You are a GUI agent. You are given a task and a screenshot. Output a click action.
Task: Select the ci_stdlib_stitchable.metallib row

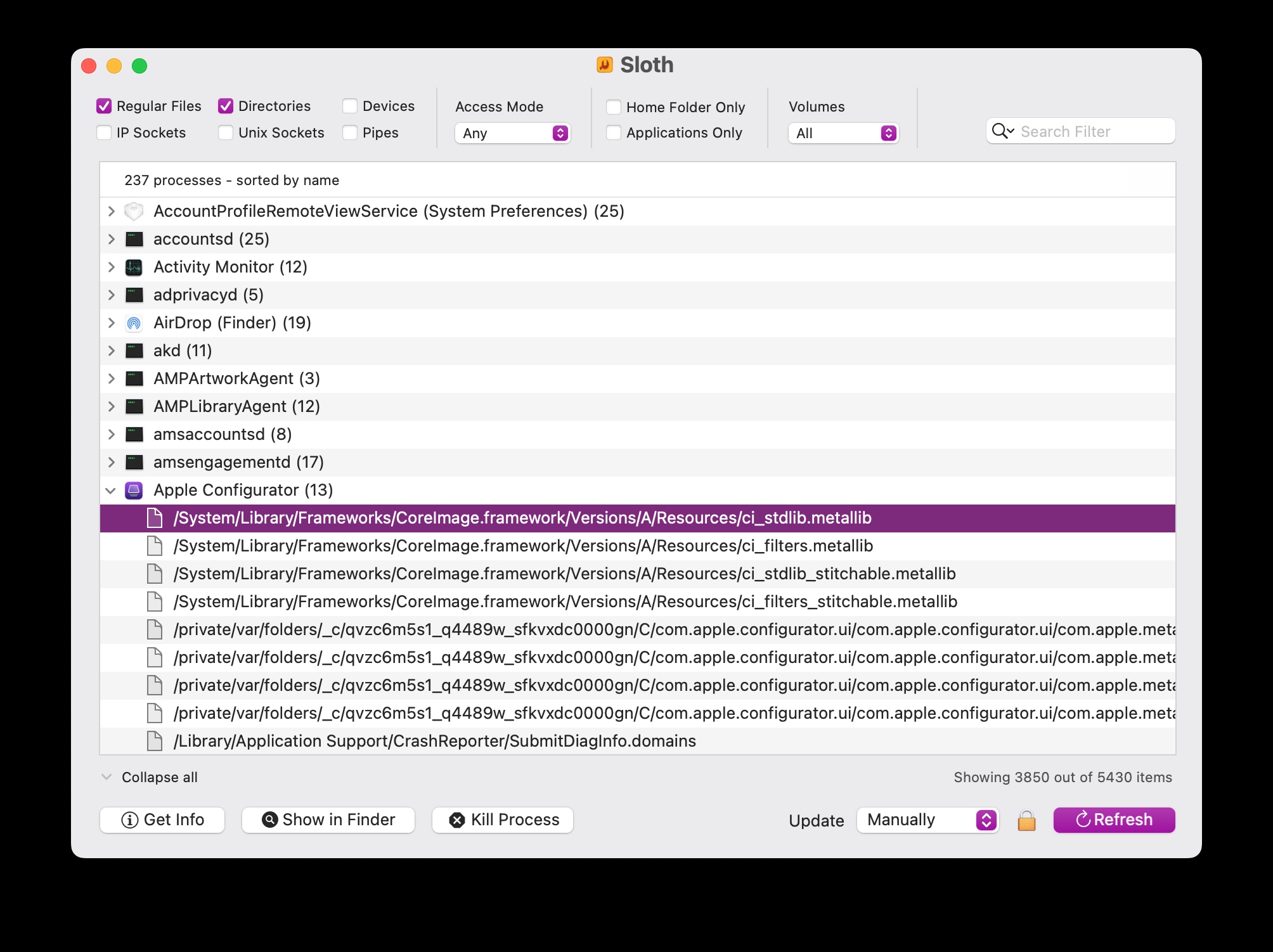[637, 574]
